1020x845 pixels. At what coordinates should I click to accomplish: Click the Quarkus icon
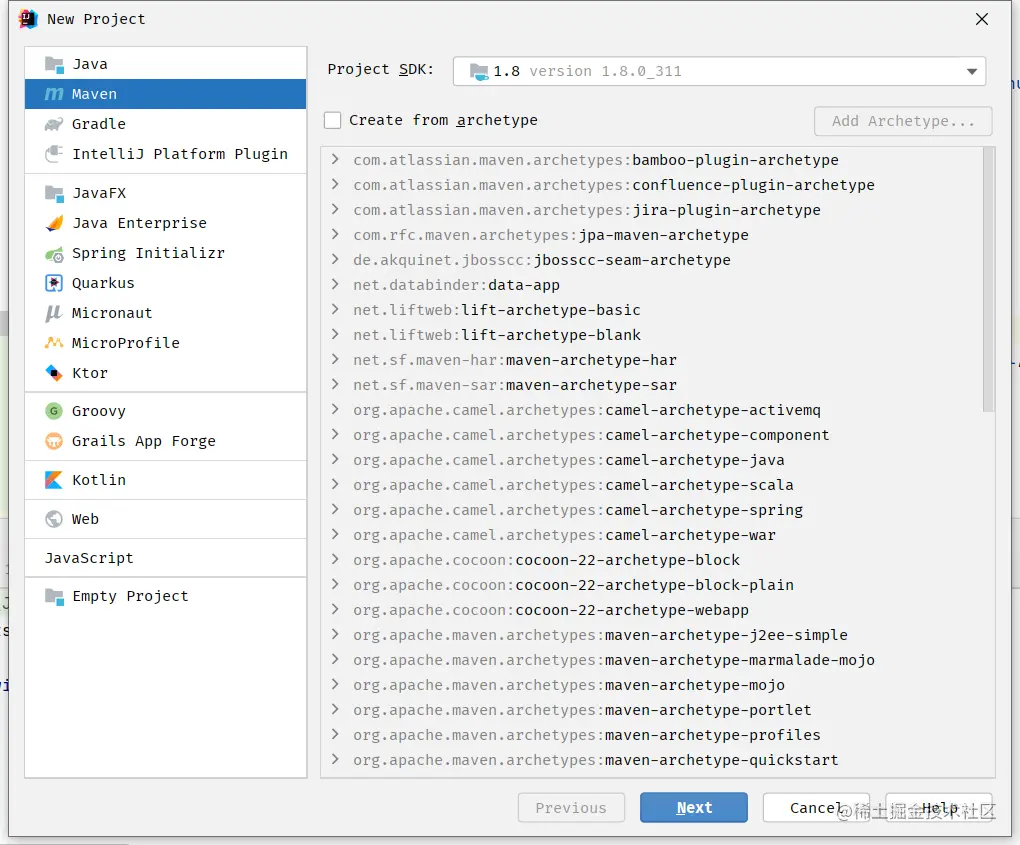pos(54,283)
